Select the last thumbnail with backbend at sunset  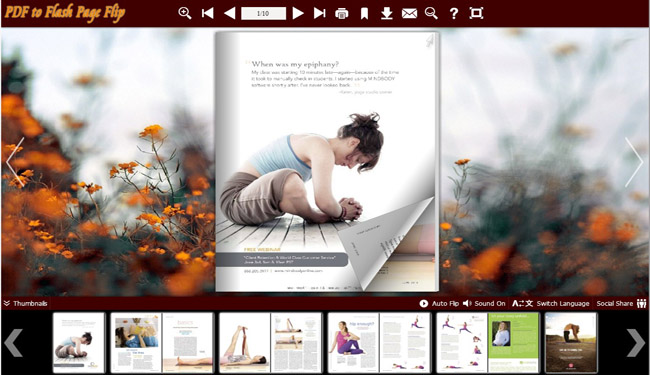point(571,343)
